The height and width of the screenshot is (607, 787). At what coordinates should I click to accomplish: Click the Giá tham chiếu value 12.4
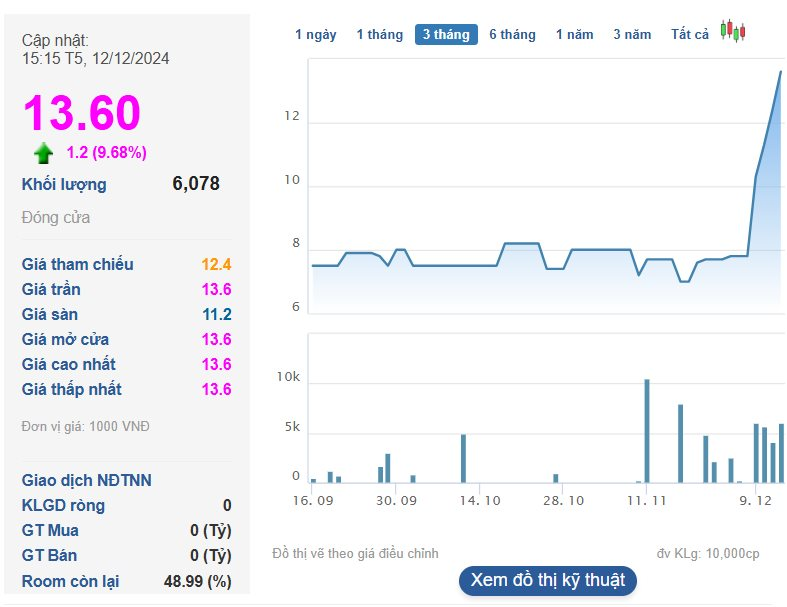(216, 265)
